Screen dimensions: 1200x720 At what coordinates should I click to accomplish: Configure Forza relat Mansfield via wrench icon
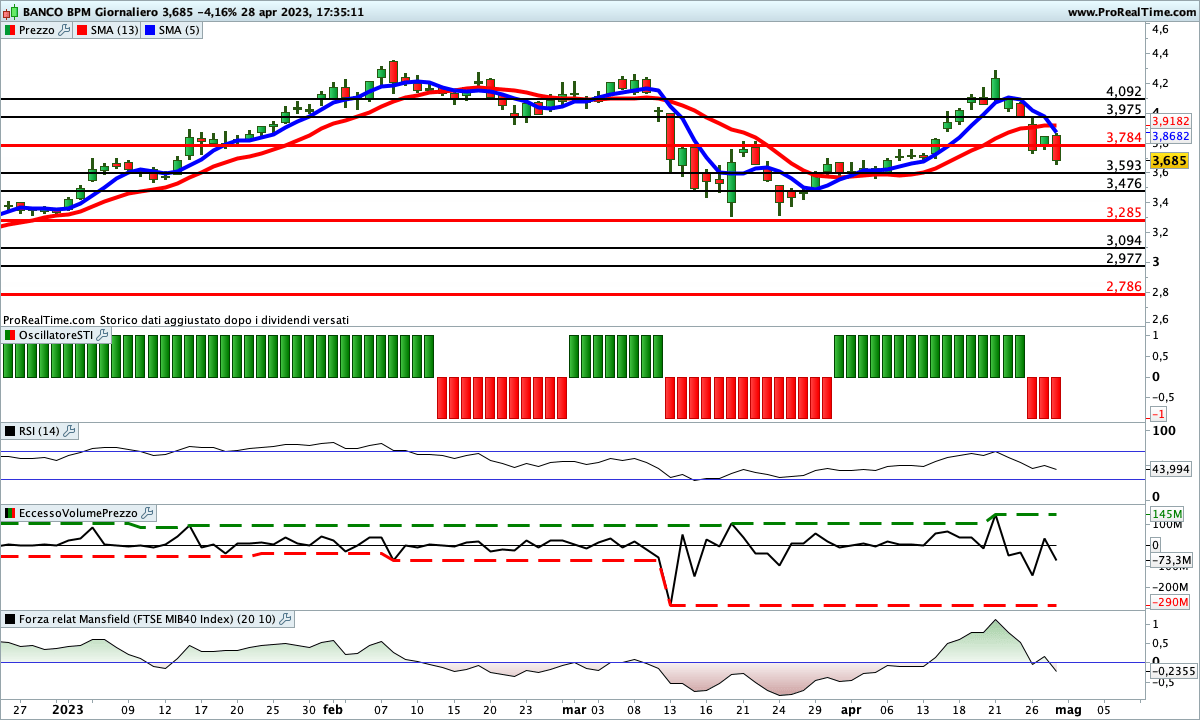pos(285,619)
